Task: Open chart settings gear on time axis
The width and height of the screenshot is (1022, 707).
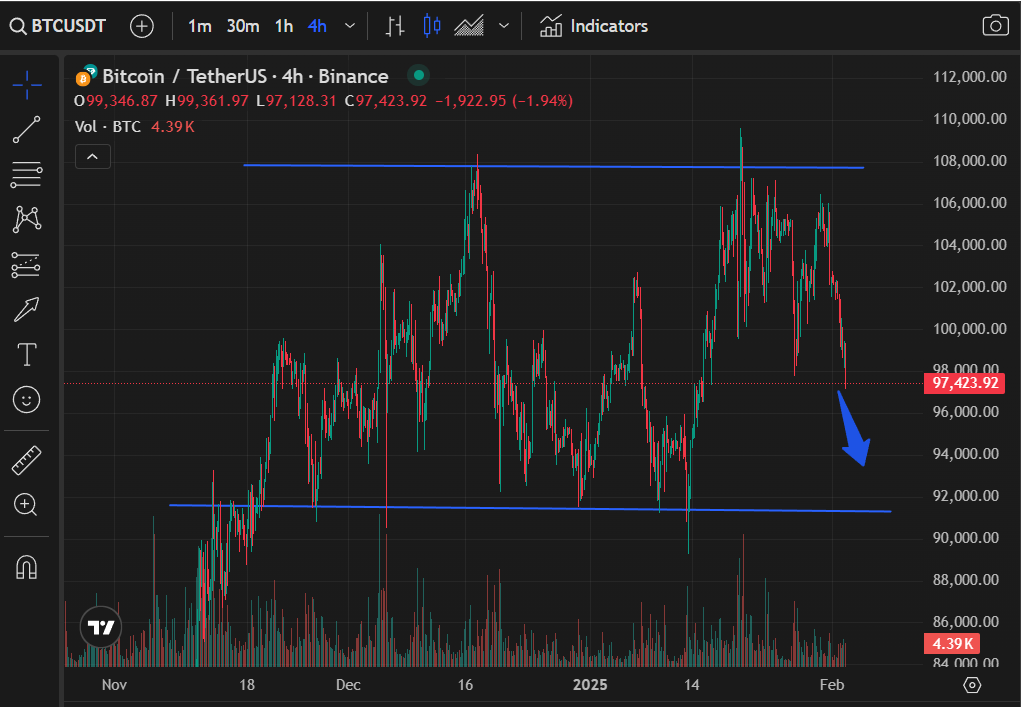Action: pyautogui.click(x=972, y=685)
